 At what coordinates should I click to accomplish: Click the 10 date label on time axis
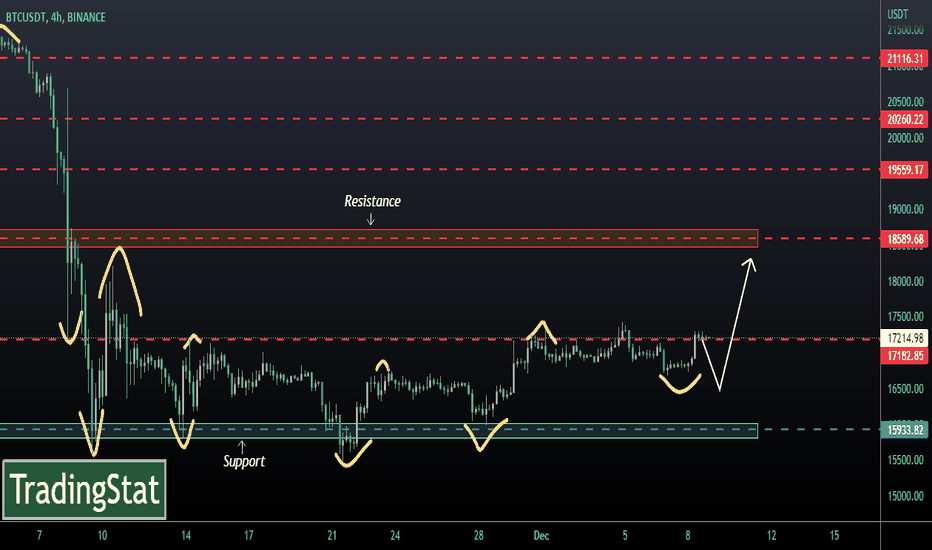(x=102, y=535)
